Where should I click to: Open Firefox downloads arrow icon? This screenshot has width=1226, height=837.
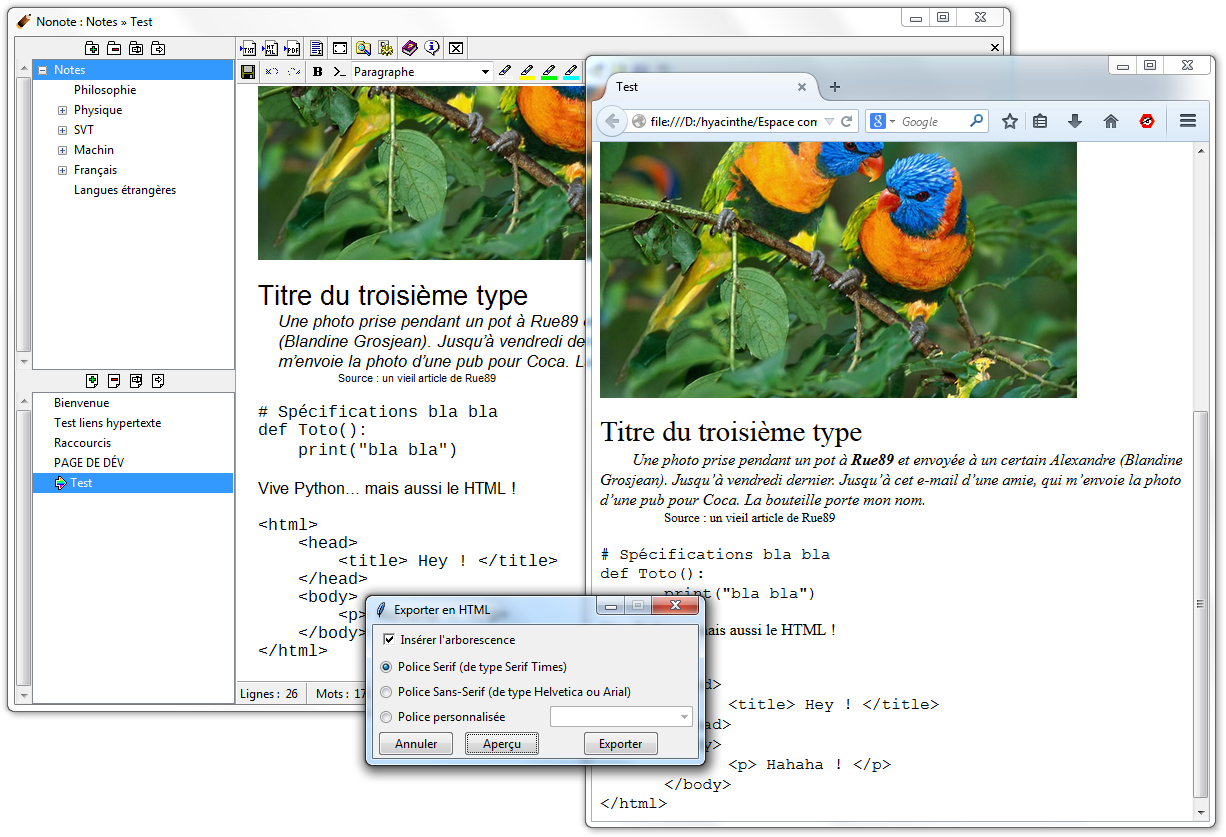[1075, 121]
